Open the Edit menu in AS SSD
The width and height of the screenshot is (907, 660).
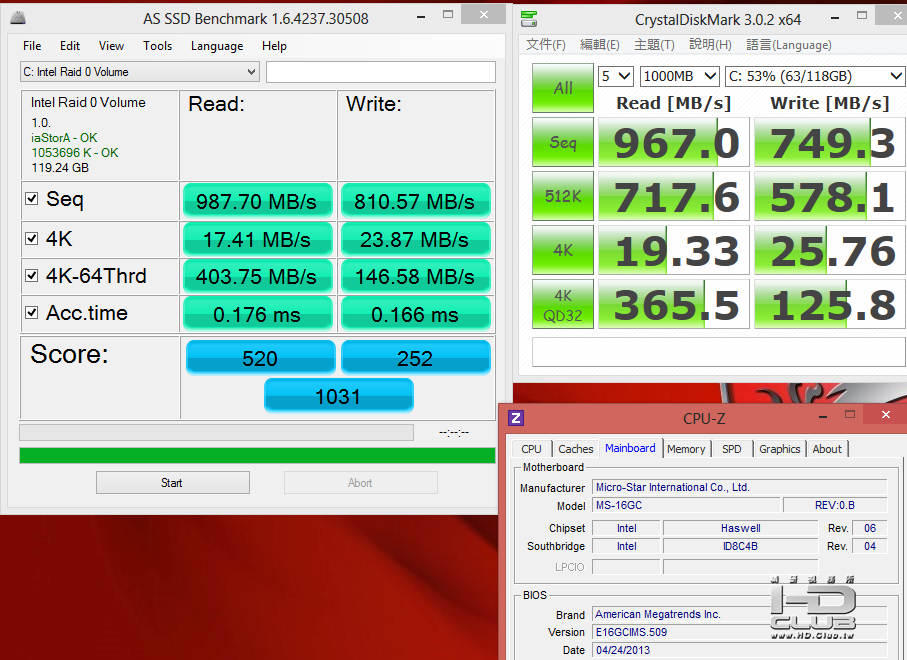tap(70, 46)
